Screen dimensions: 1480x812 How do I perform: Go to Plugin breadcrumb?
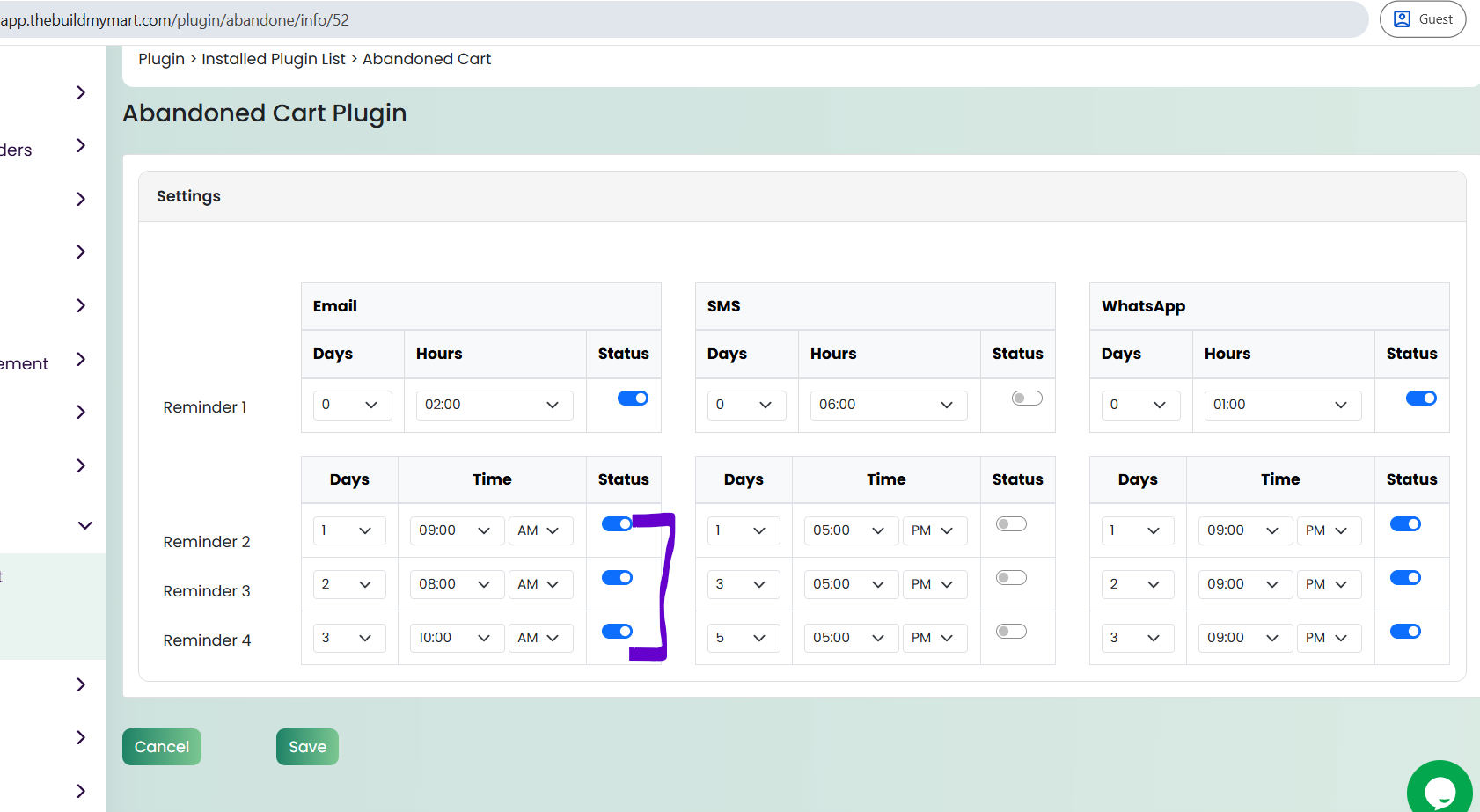[162, 59]
